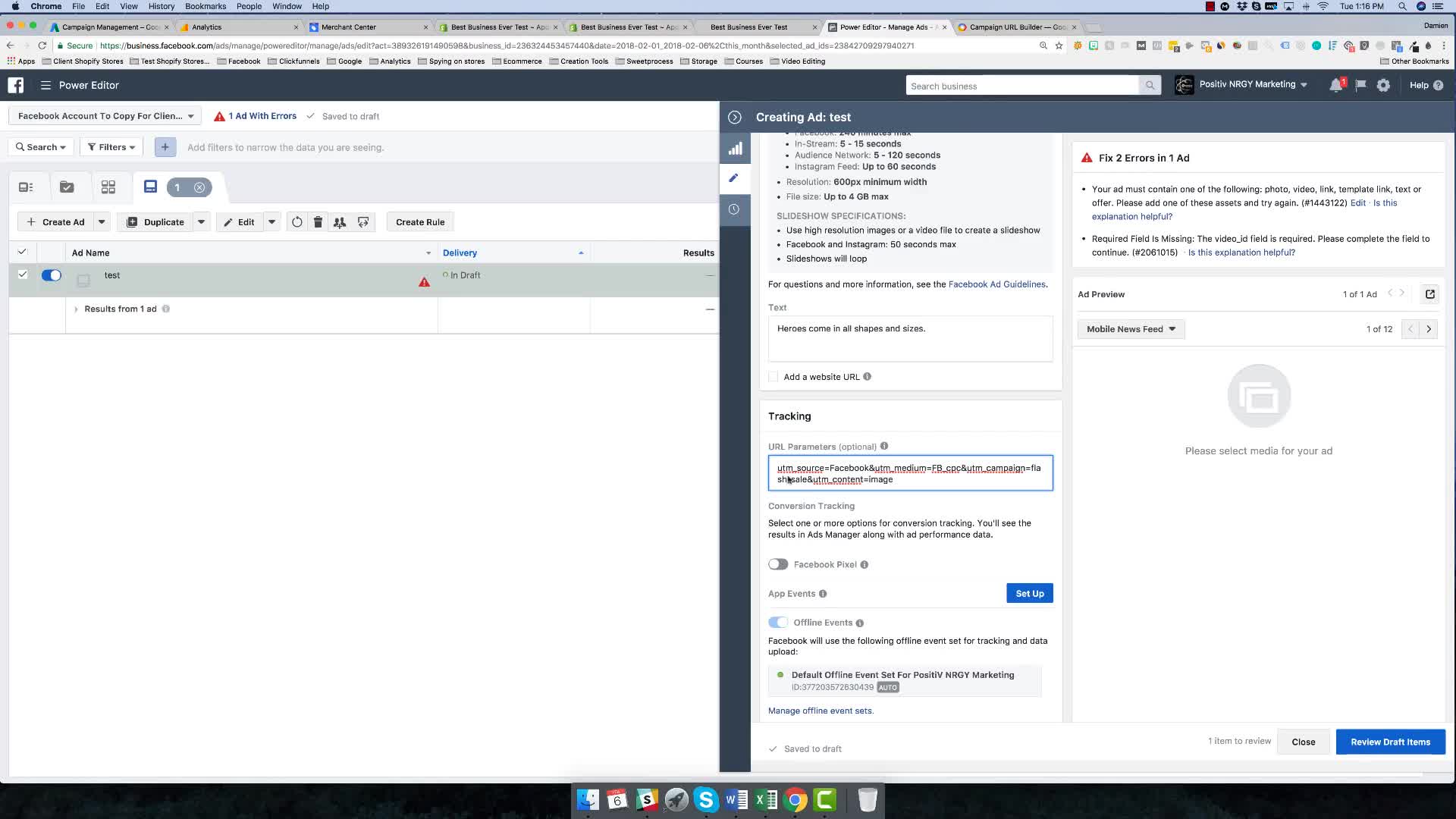1456x819 pixels.
Task: Open the Edit dropdown arrow
Action: point(271,222)
